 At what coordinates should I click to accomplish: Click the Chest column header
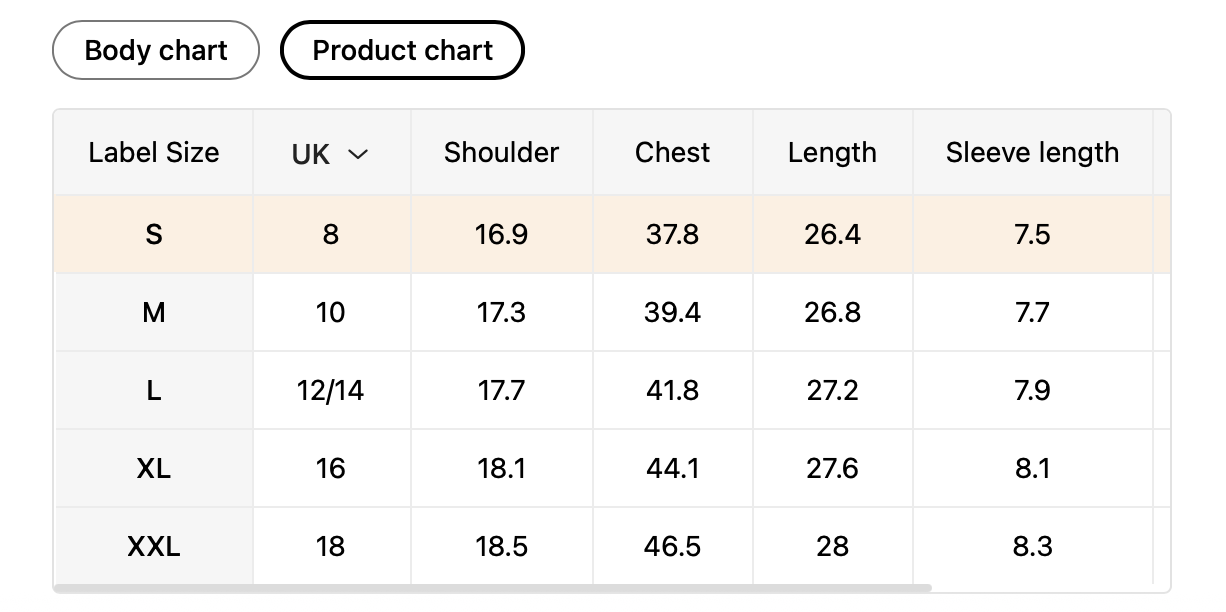(672, 153)
